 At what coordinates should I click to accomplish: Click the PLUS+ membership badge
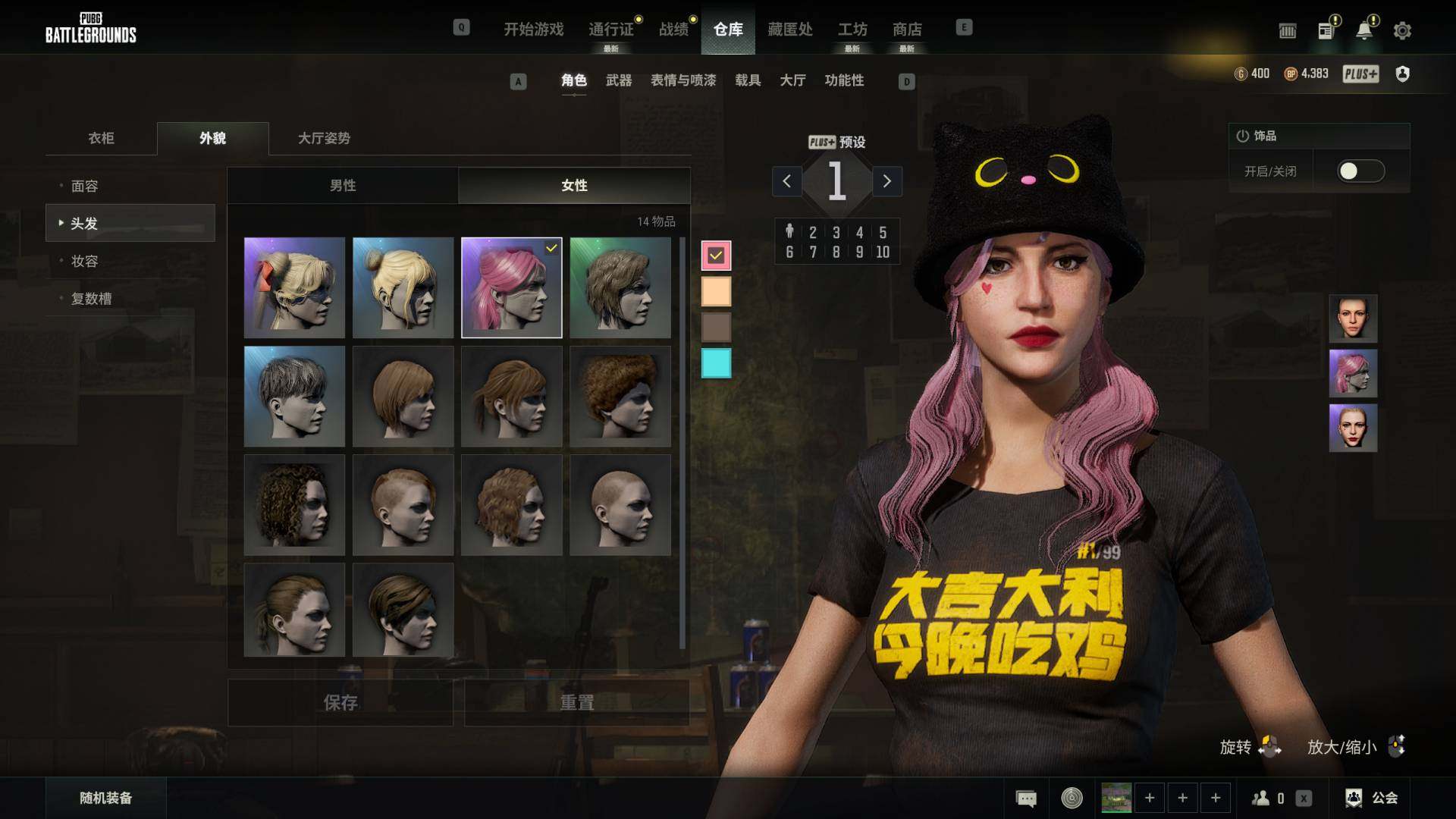(x=1361, y=74)
